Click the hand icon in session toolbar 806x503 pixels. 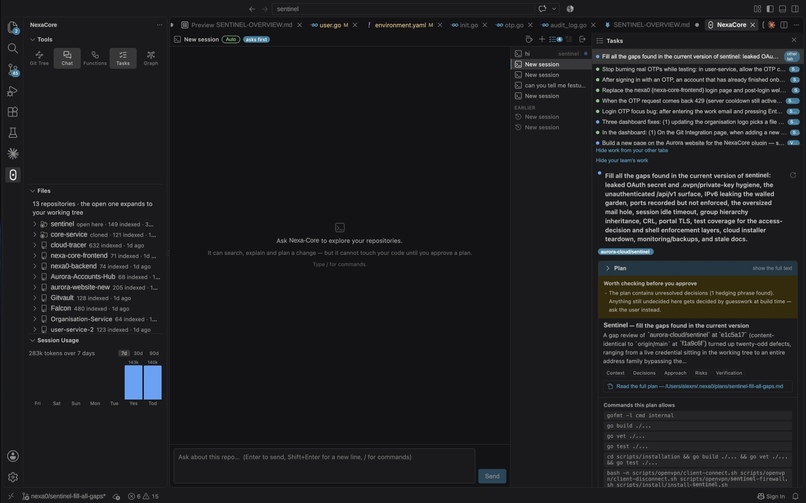pyautogui.click(x=529, y=39)
